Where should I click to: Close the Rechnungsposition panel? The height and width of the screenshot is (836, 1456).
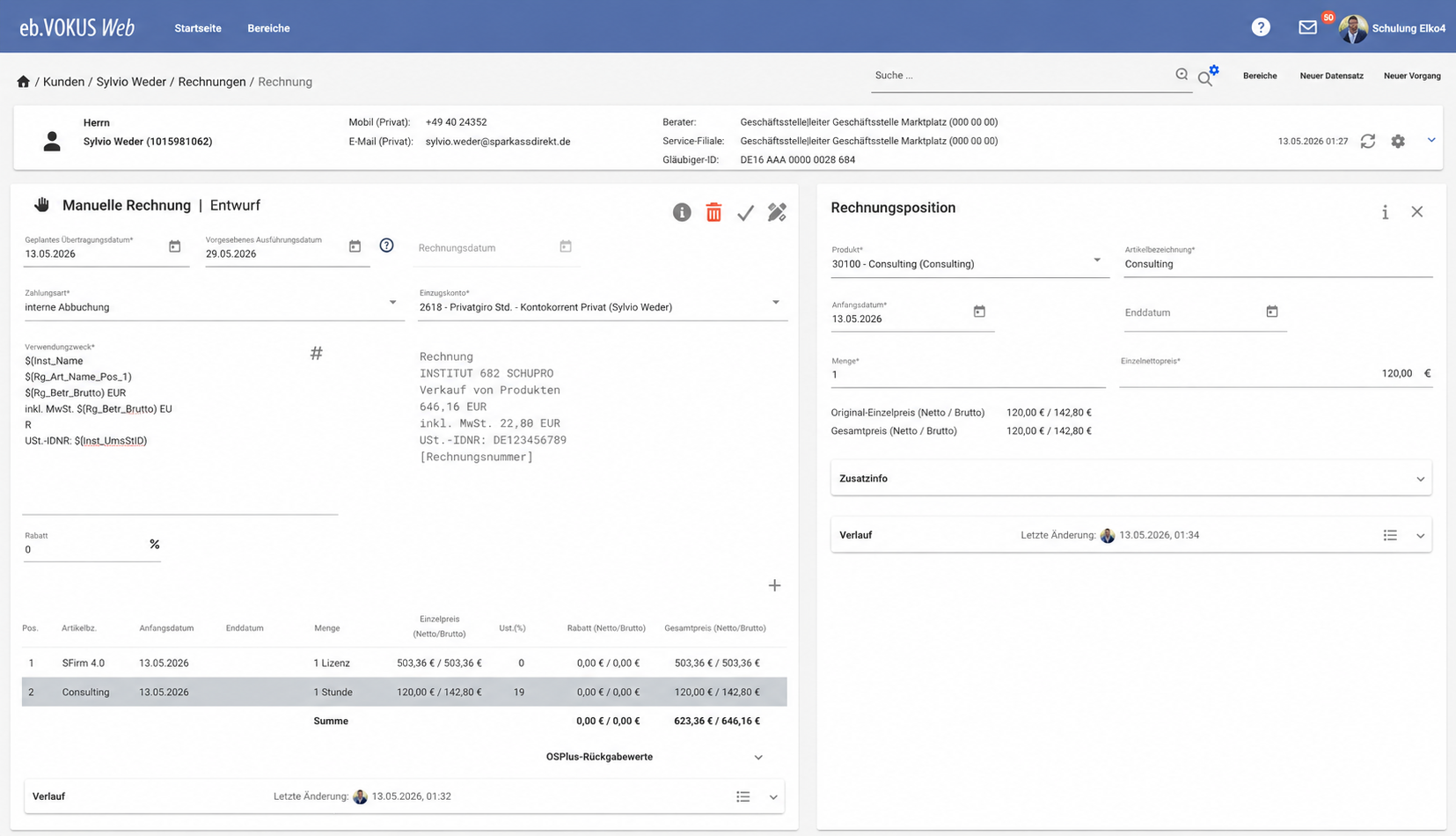pyautogui.click(x=1417, y=211)
